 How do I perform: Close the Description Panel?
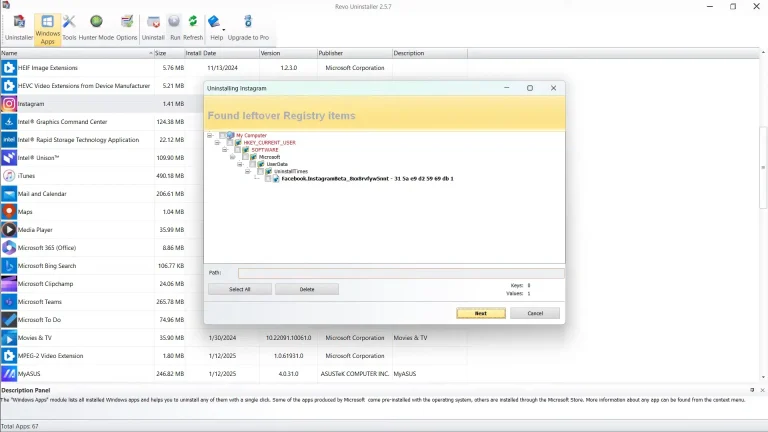click(762, 390)
